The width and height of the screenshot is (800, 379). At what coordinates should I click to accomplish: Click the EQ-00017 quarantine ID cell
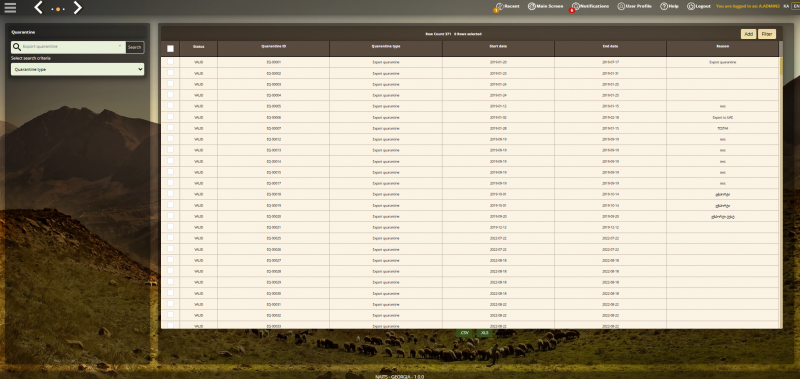coord(273,183)
